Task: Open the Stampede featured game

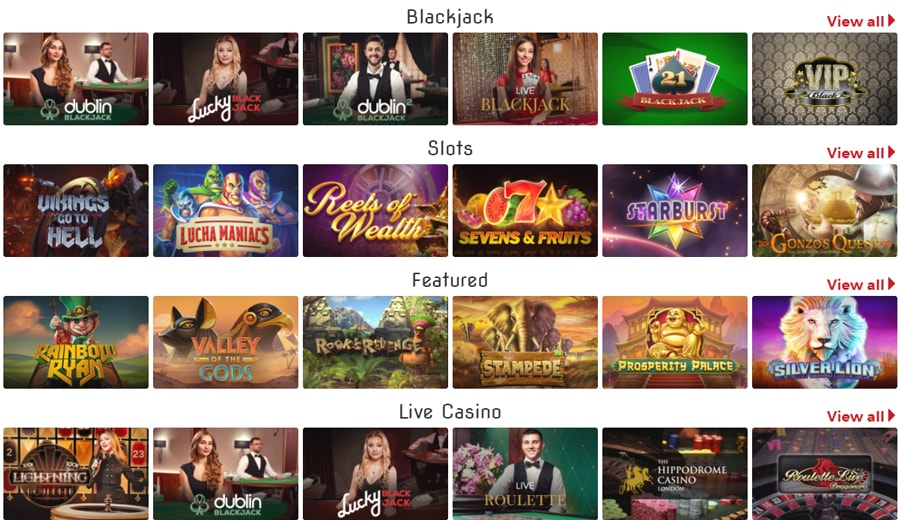Action: click(x=525, y=342)
